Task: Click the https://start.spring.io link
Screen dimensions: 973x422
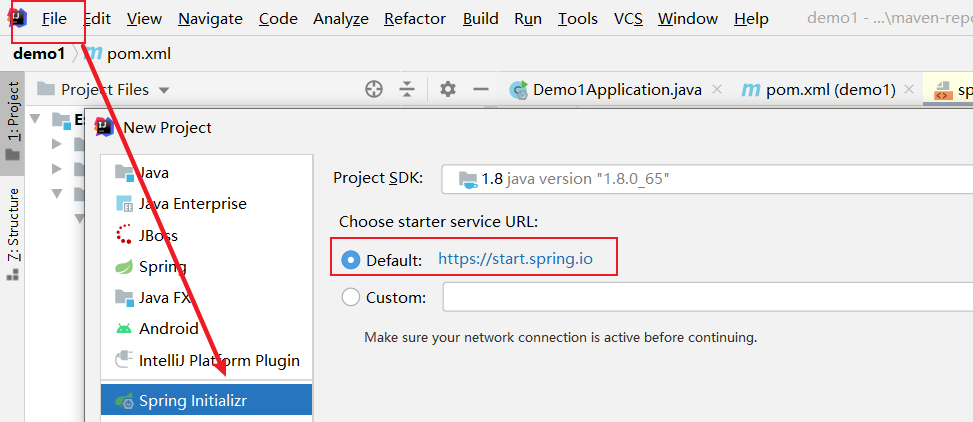Action: [515, 260]
